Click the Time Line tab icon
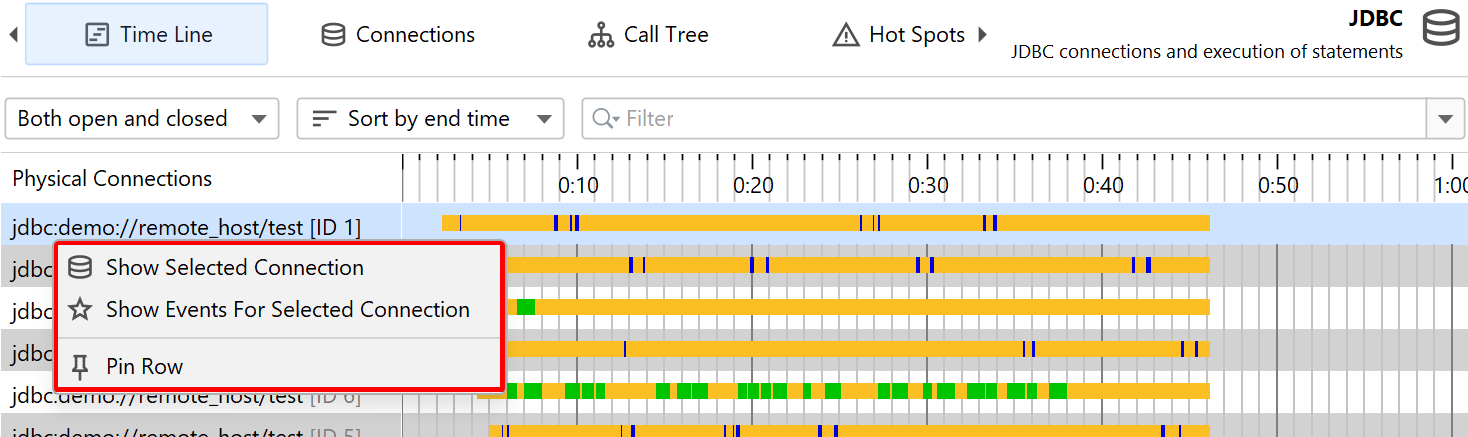Image resolution: width=1468 pixels, height=437 pixels. click(97, 35)
